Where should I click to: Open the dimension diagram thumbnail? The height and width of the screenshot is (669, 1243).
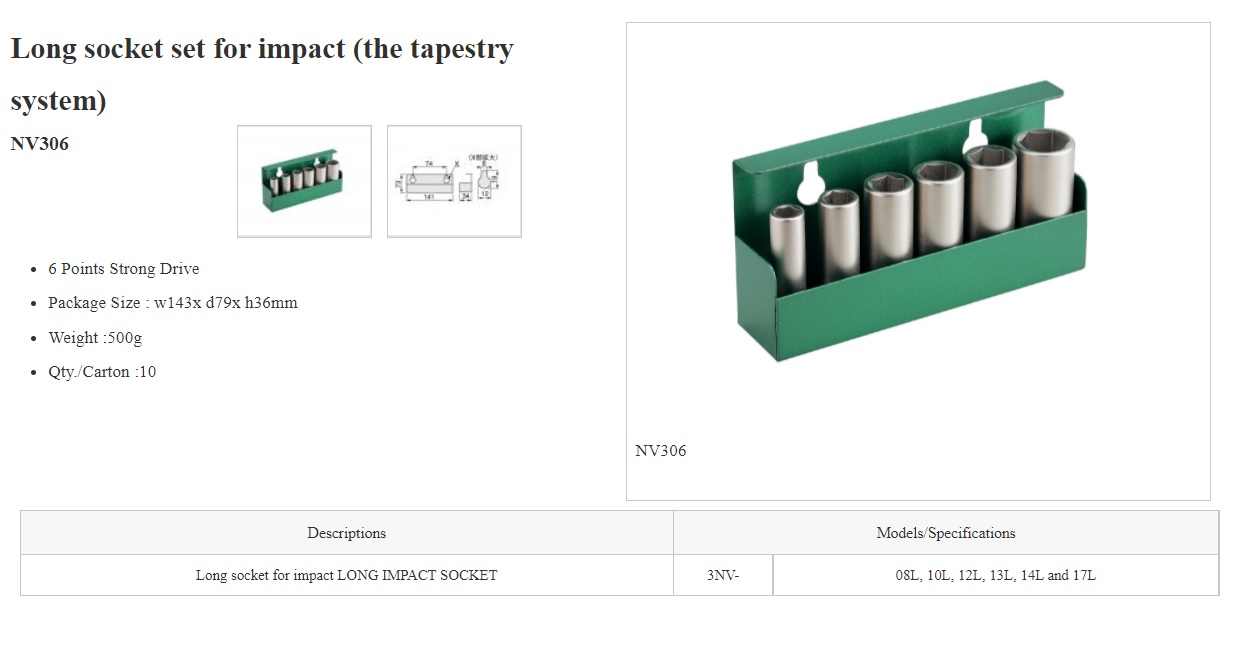[454, 181]
